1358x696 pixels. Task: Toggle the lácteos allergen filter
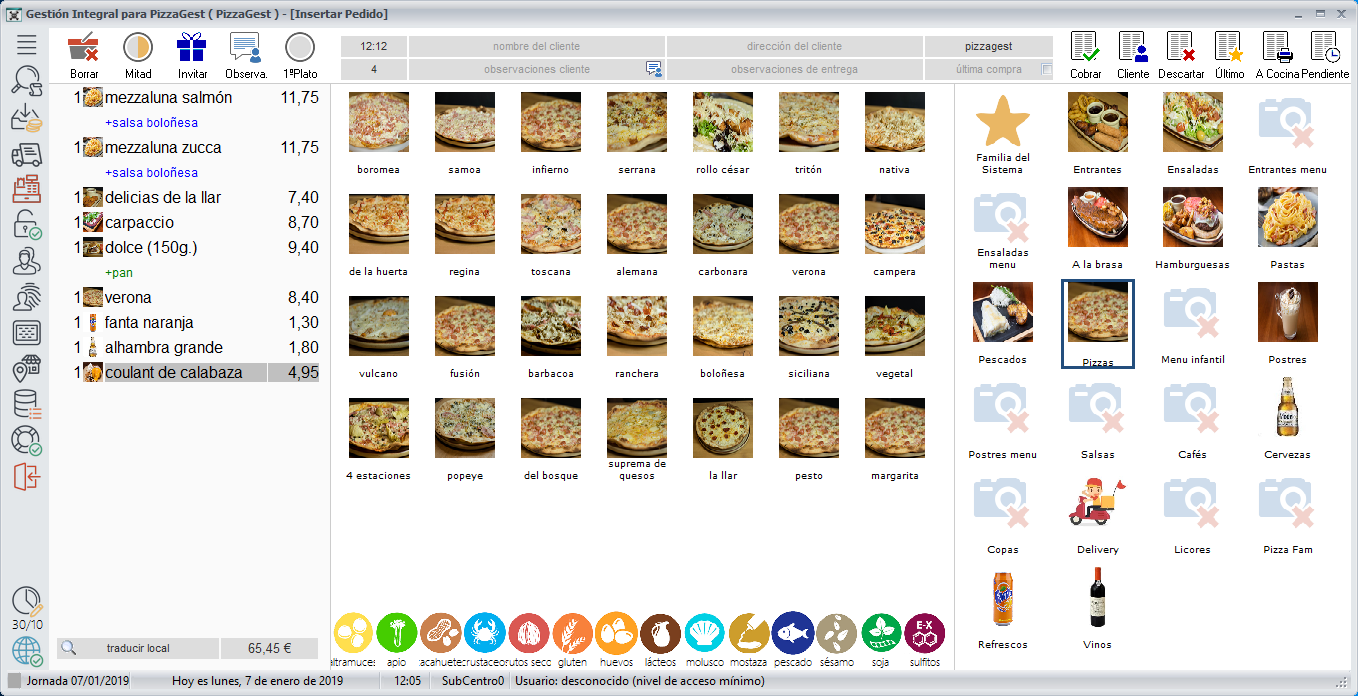point(660,634)
